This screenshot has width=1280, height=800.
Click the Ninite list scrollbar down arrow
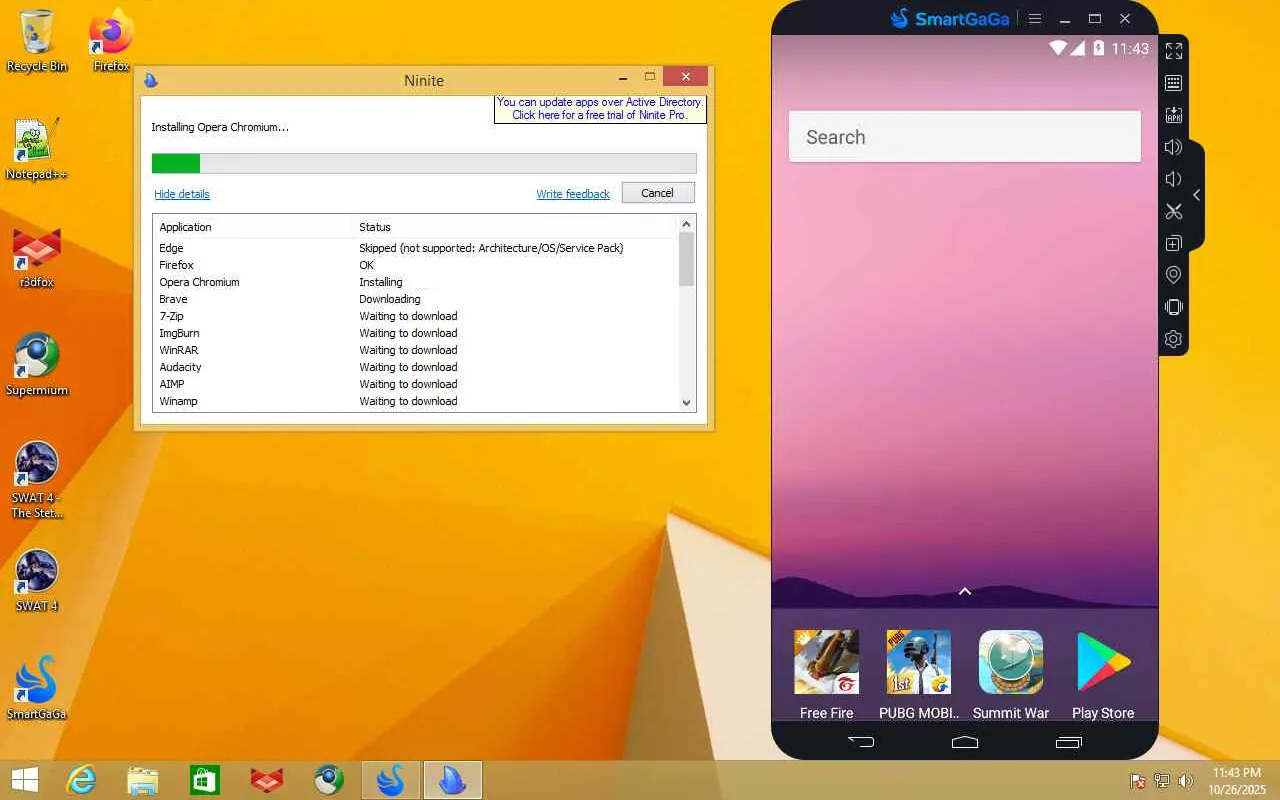(686, 402)
